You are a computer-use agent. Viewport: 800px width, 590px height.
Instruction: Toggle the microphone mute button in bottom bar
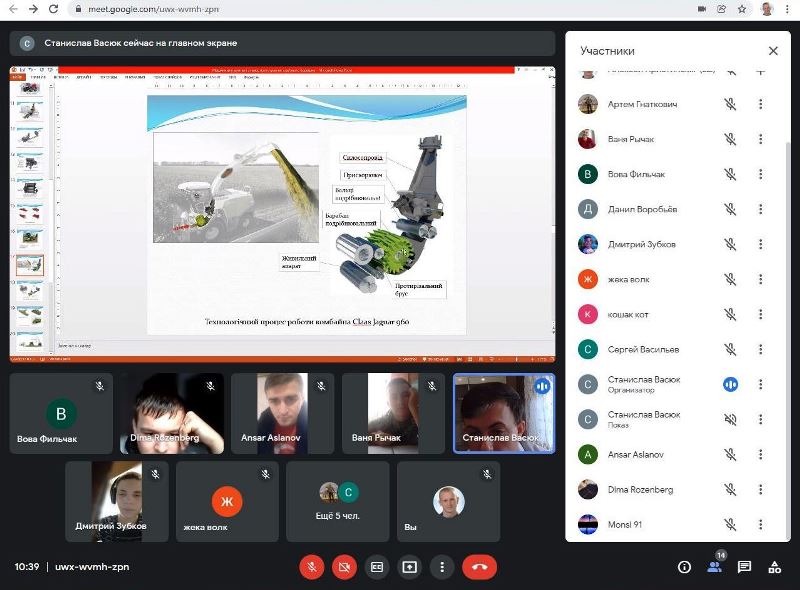[x=311, y=567]
